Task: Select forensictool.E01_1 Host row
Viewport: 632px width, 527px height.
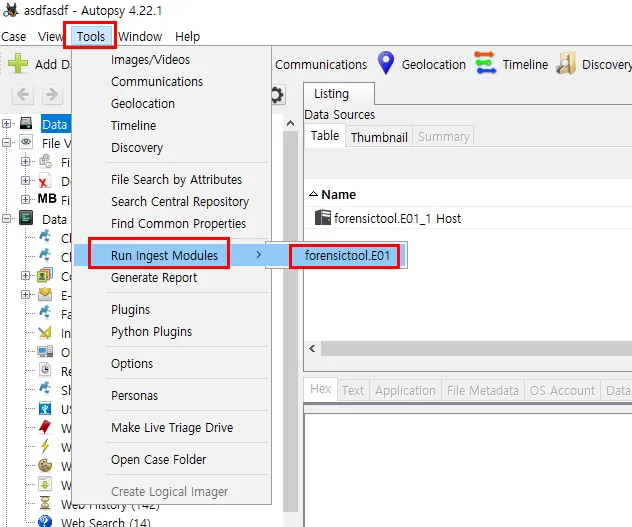Action: click(468, 218)
